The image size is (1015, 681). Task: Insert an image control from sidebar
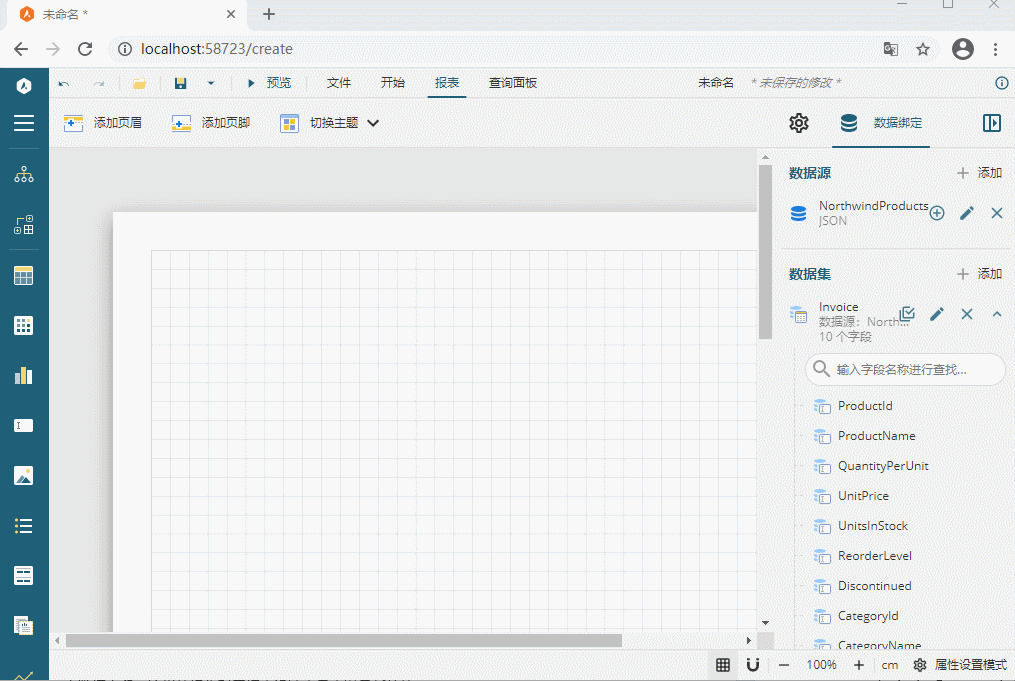(24, 476)
